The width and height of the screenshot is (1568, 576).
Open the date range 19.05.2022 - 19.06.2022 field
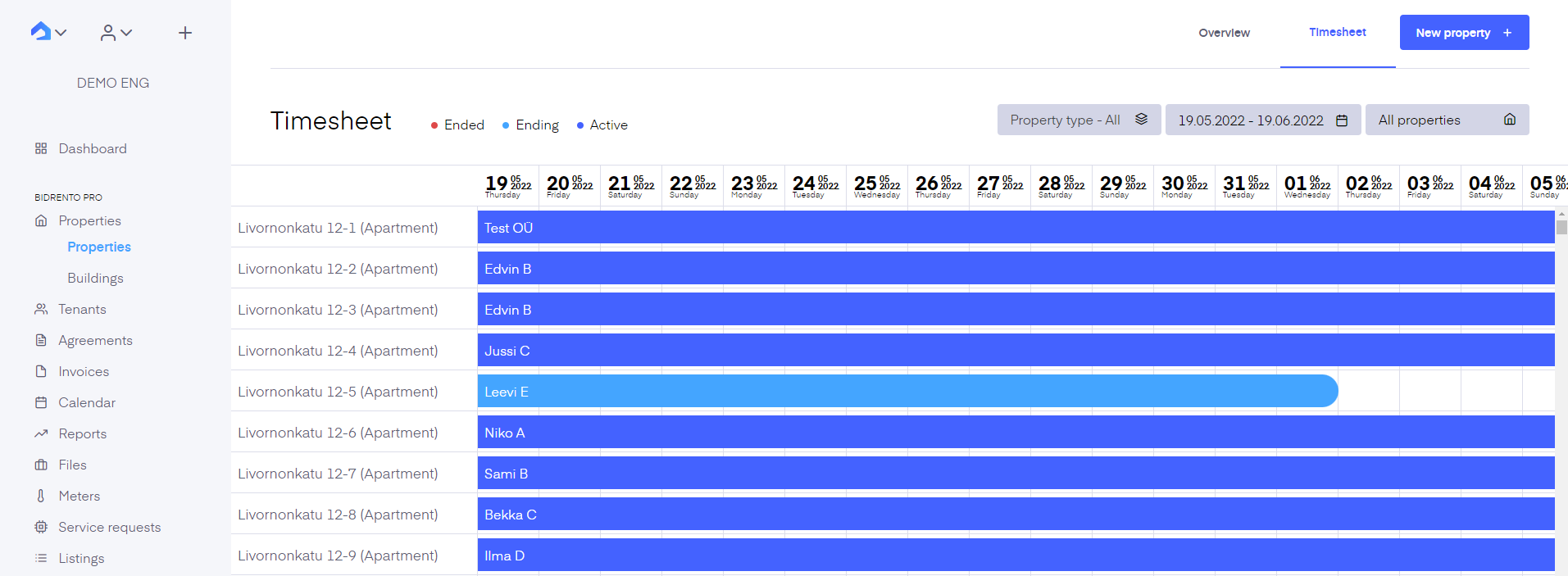pyautogui.click(x=1263, y=120)
